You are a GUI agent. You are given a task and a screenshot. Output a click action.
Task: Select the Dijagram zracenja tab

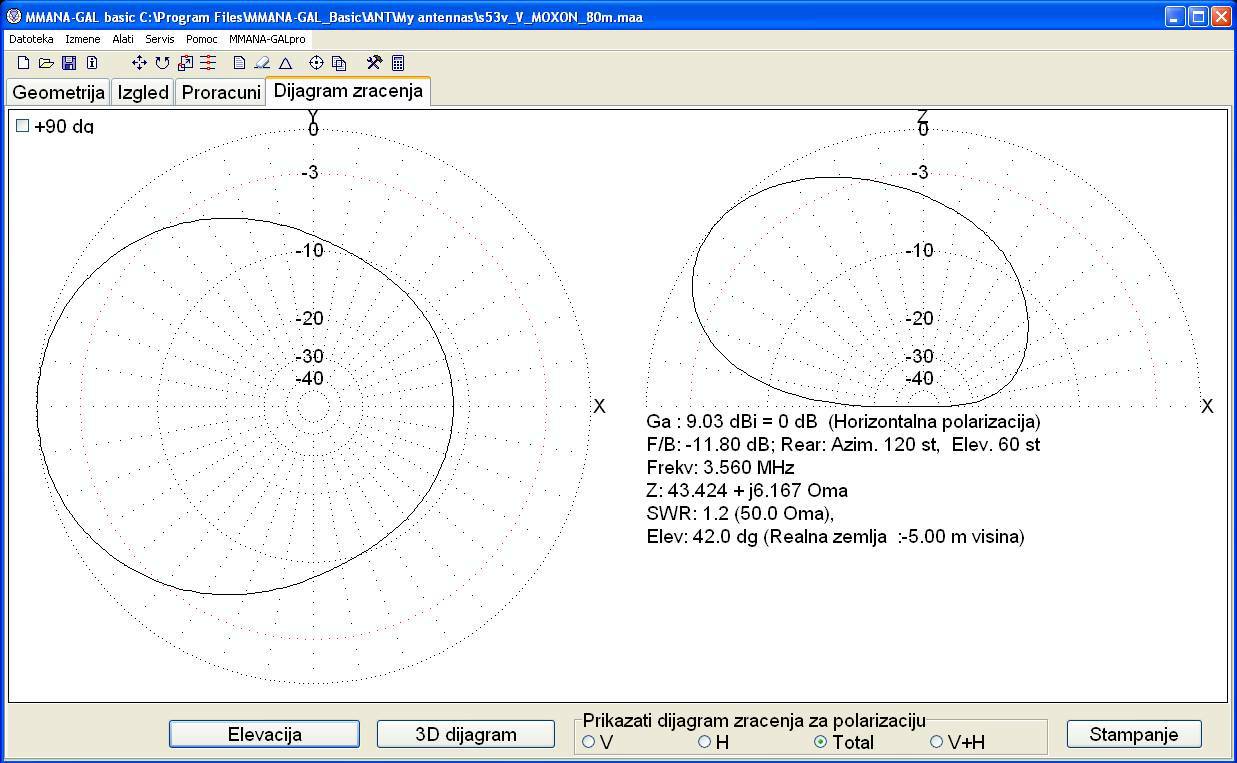348,90
